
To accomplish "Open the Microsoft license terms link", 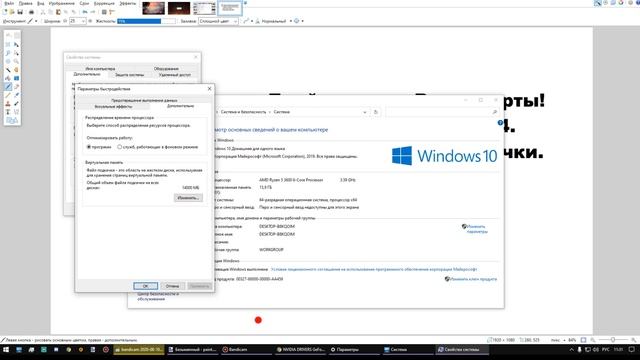I will coord(374,269).
